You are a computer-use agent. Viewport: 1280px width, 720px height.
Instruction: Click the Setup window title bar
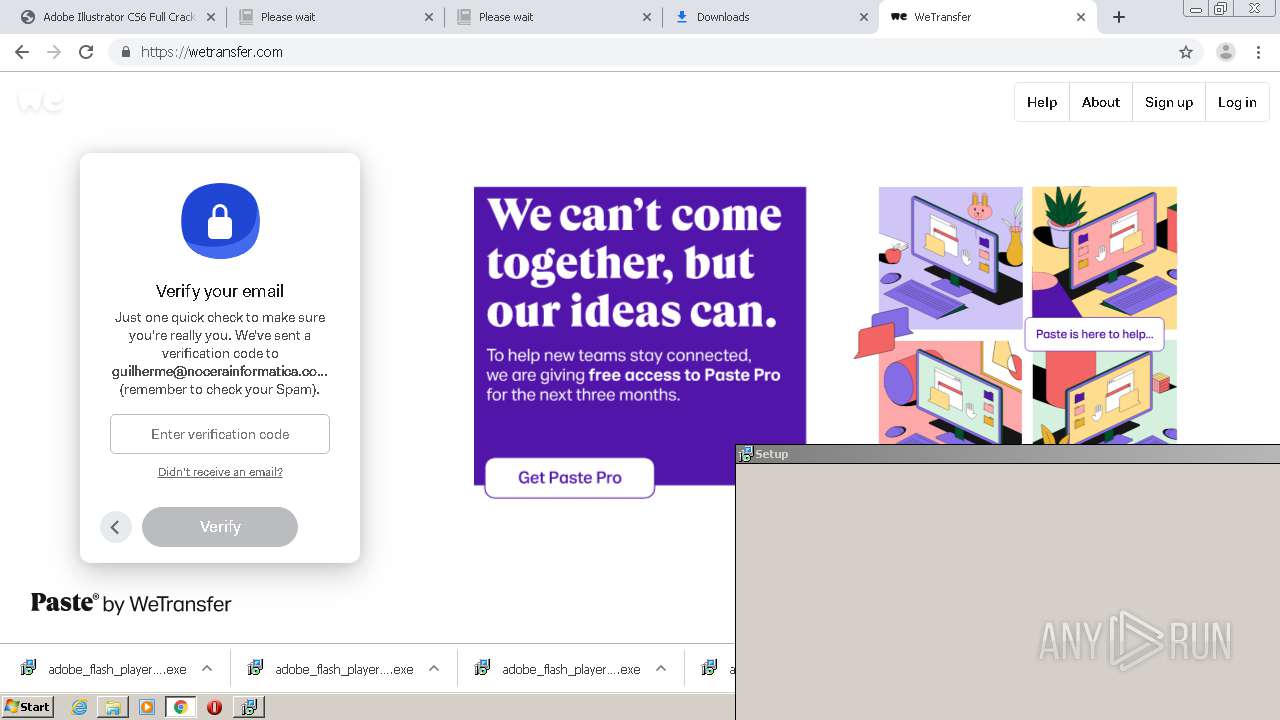point(1008,454)
